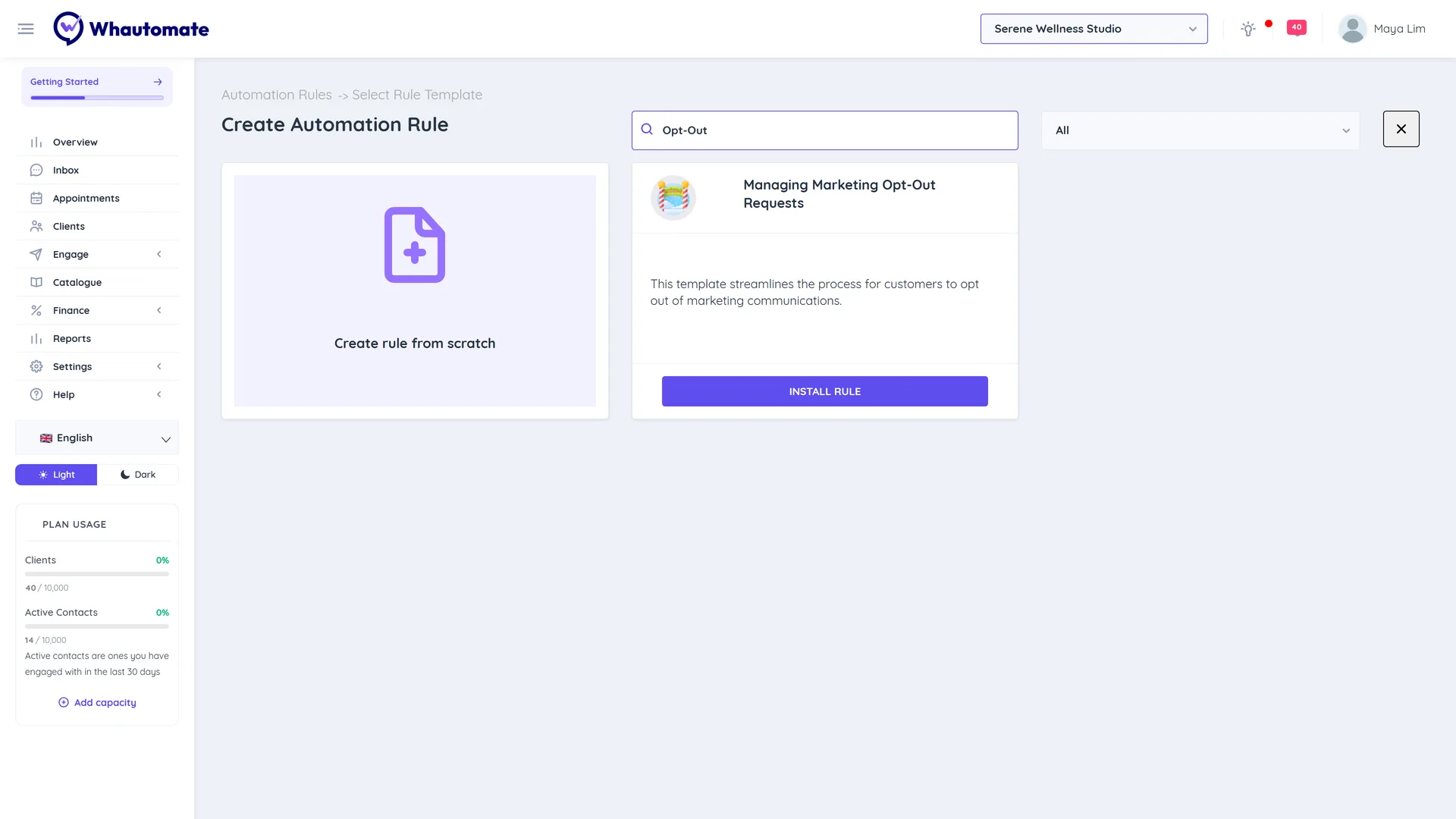Click the Overview bar chart icon

click(36, 142)
